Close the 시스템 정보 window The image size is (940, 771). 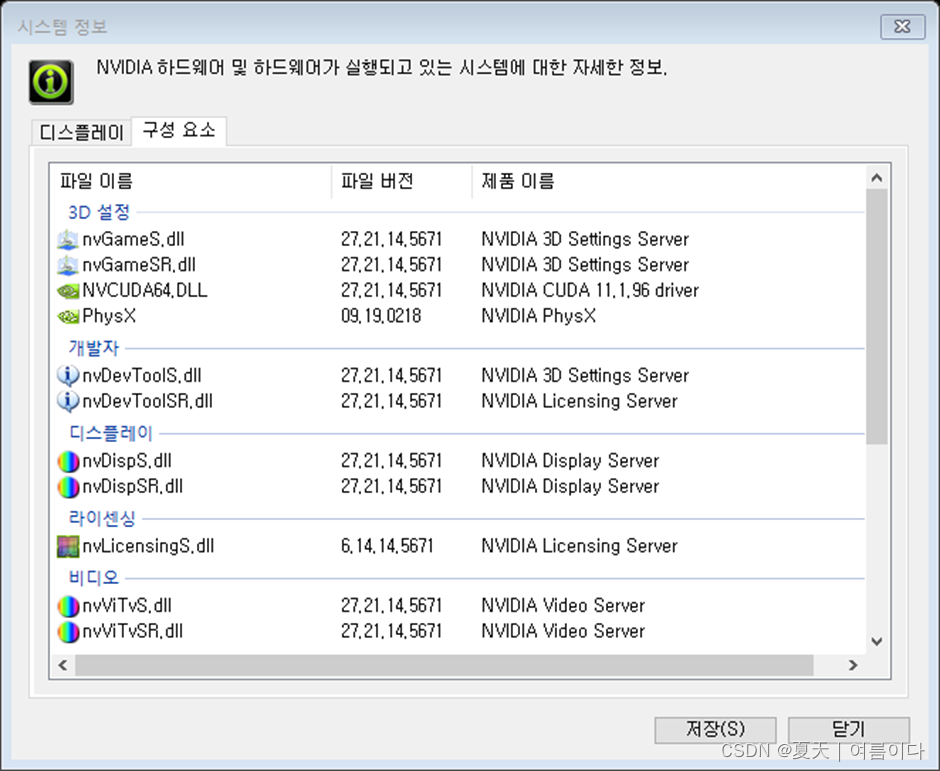click(902, 26)
